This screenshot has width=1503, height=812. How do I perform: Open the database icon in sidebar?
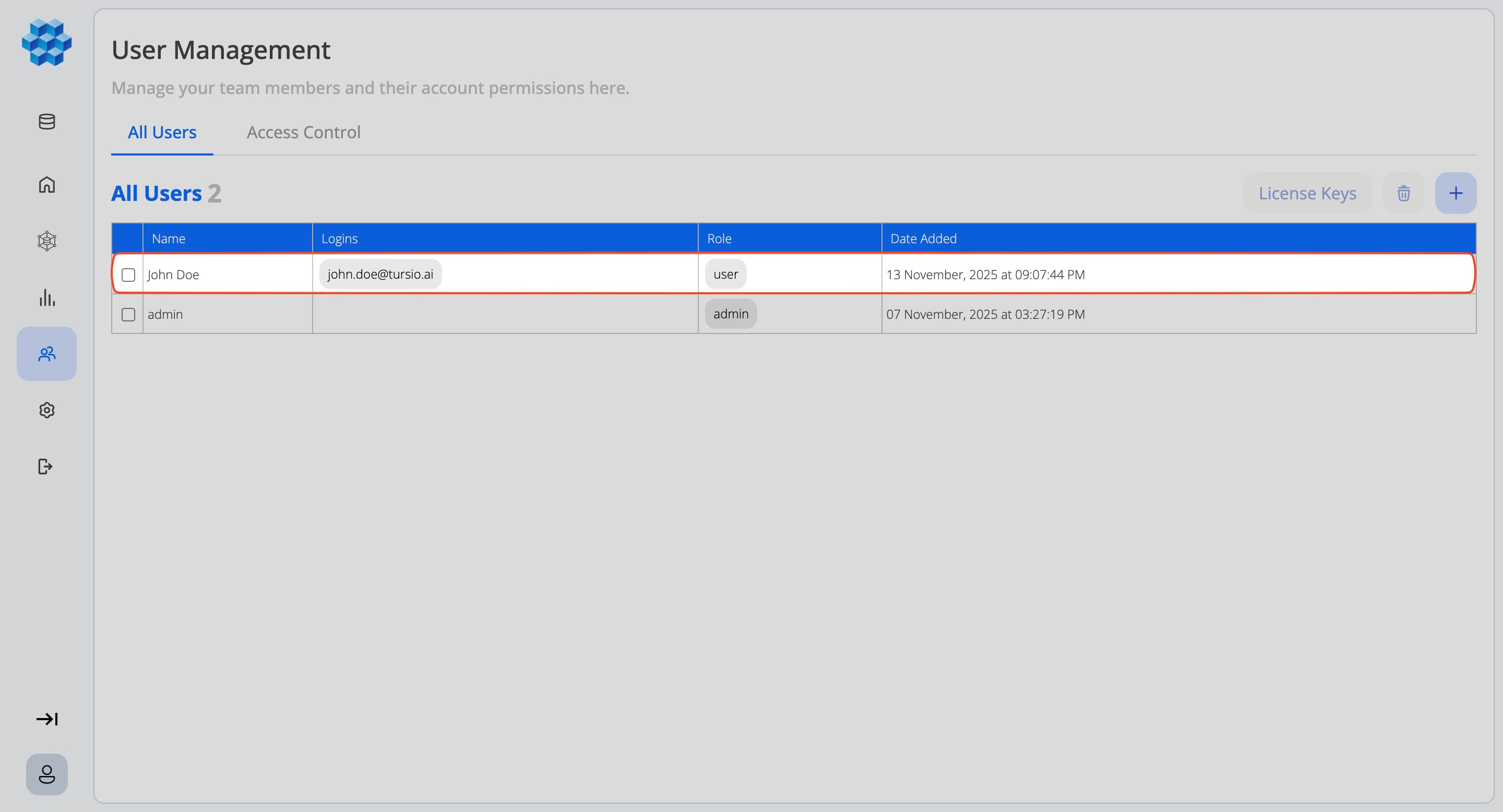point(46,122)
